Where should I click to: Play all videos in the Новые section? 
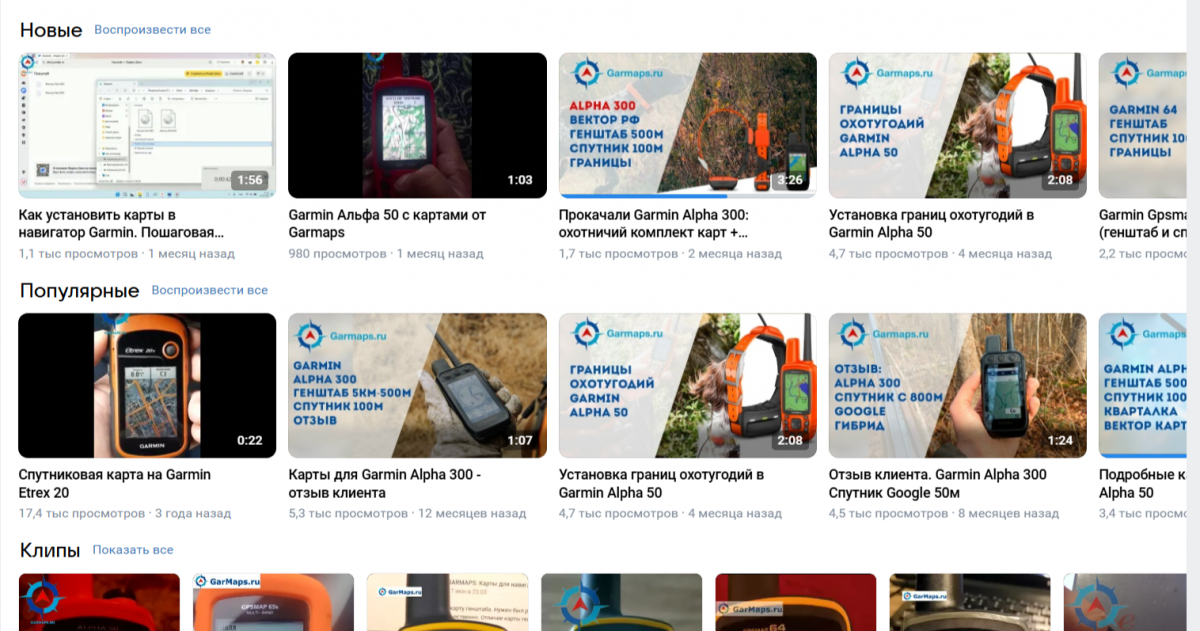(152, 30)
